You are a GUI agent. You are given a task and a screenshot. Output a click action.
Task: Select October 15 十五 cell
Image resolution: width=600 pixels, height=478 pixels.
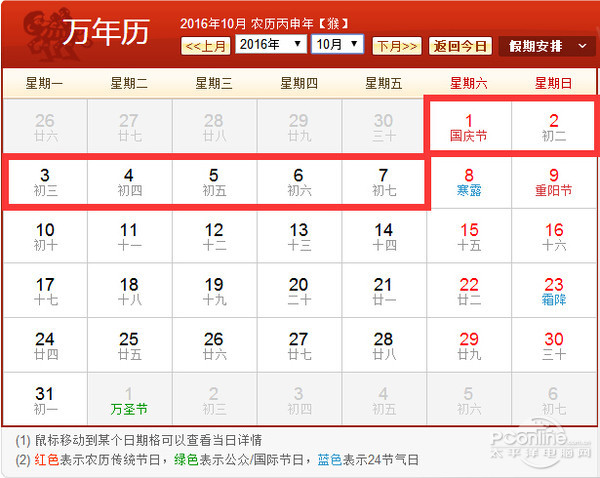pyautogui.click(x=469, y=236)
